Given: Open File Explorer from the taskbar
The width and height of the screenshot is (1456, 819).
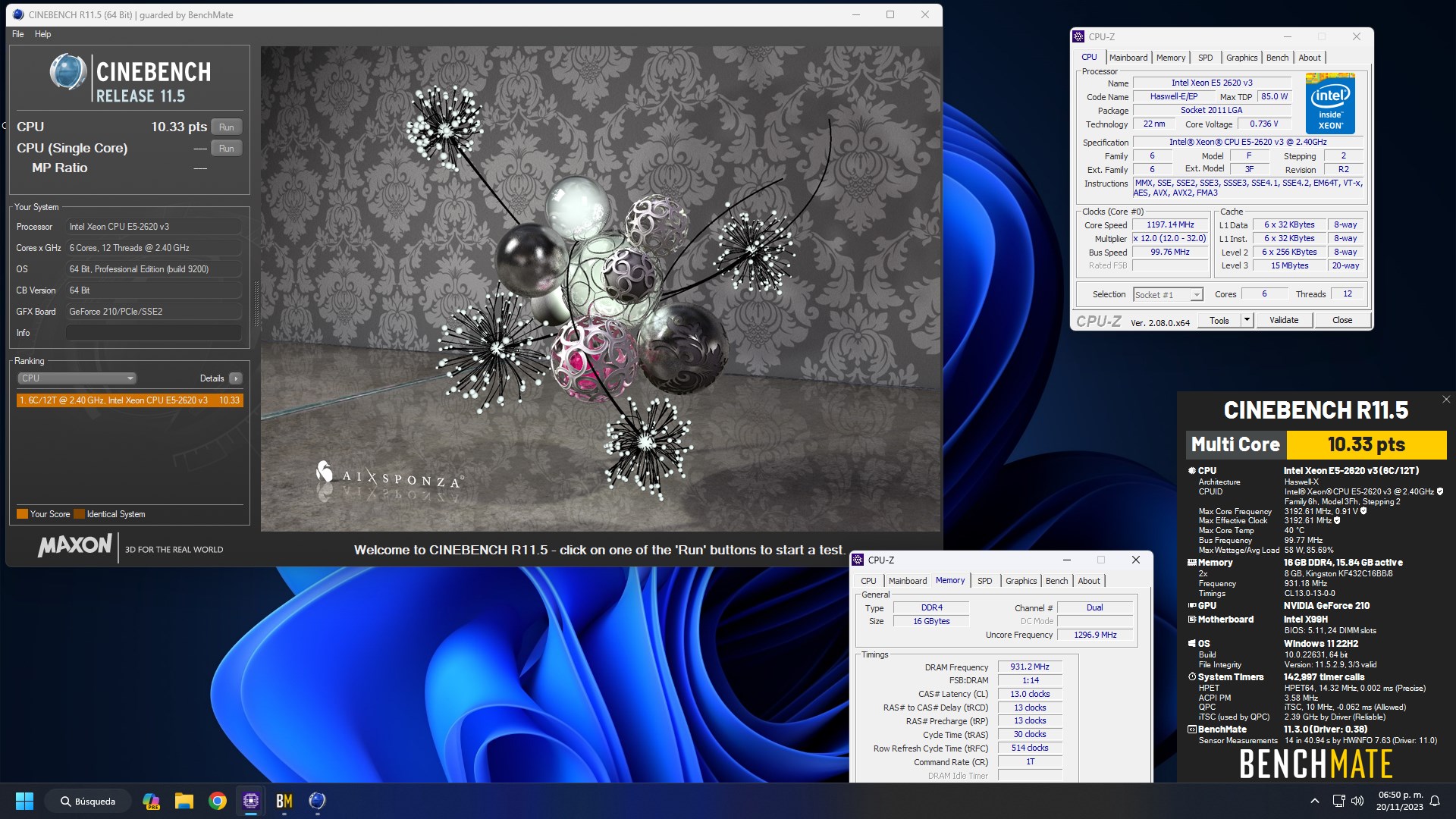Looking at the screenshot, I should tap(184, 801).
